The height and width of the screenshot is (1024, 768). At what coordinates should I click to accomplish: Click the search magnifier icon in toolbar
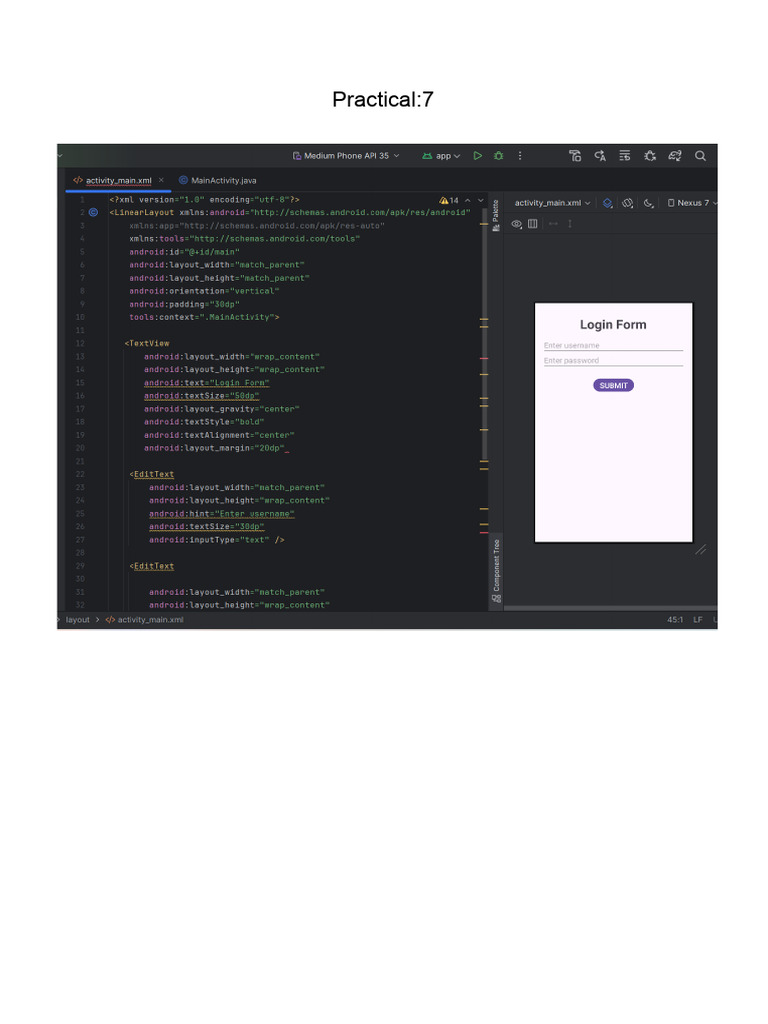[700, 156]
